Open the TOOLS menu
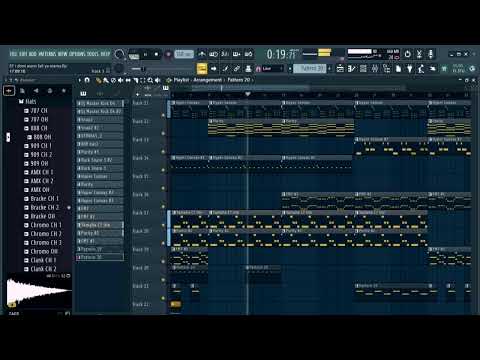480x360 pixels. coord(93,54)
